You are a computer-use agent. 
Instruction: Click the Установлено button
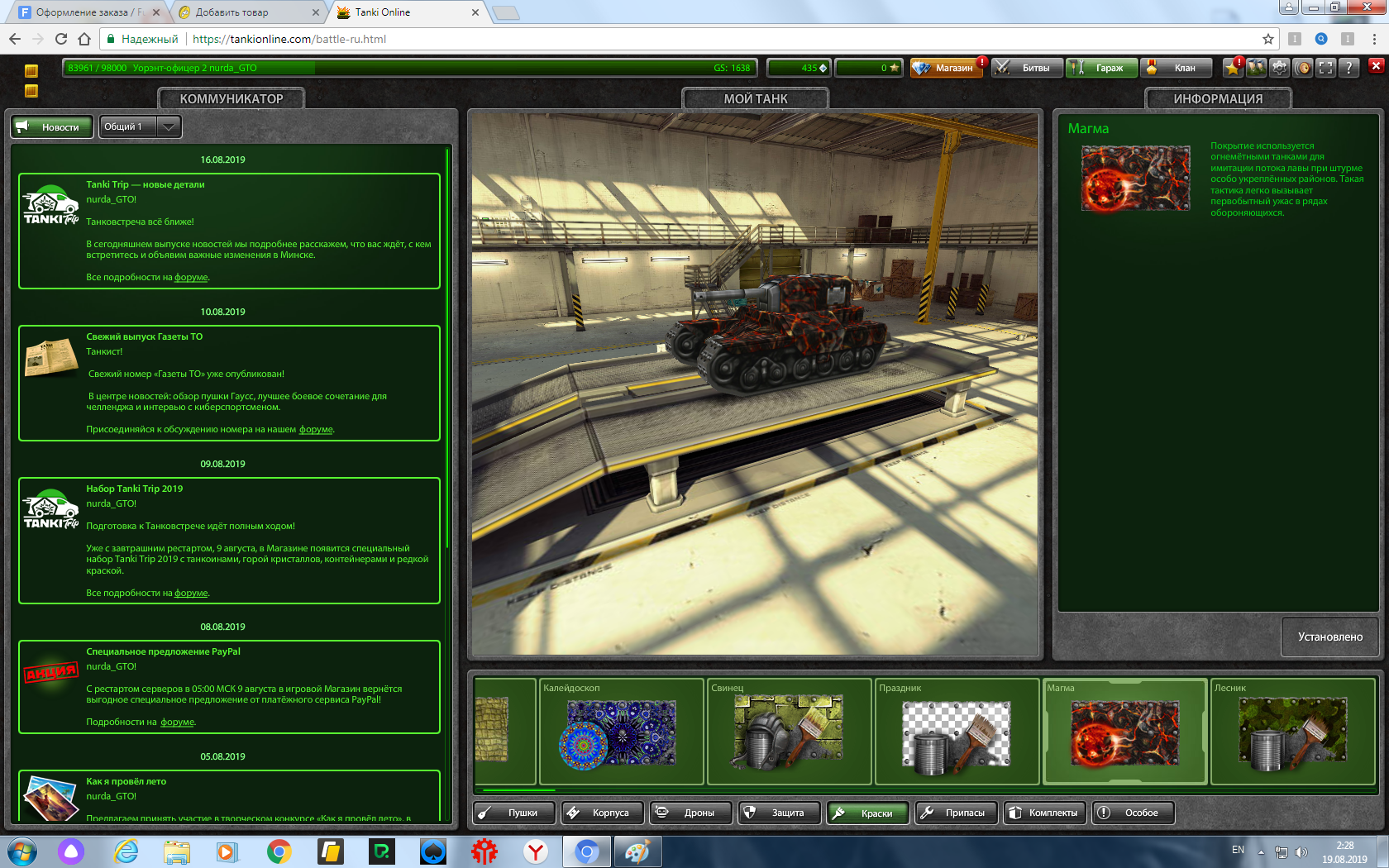1329,637
